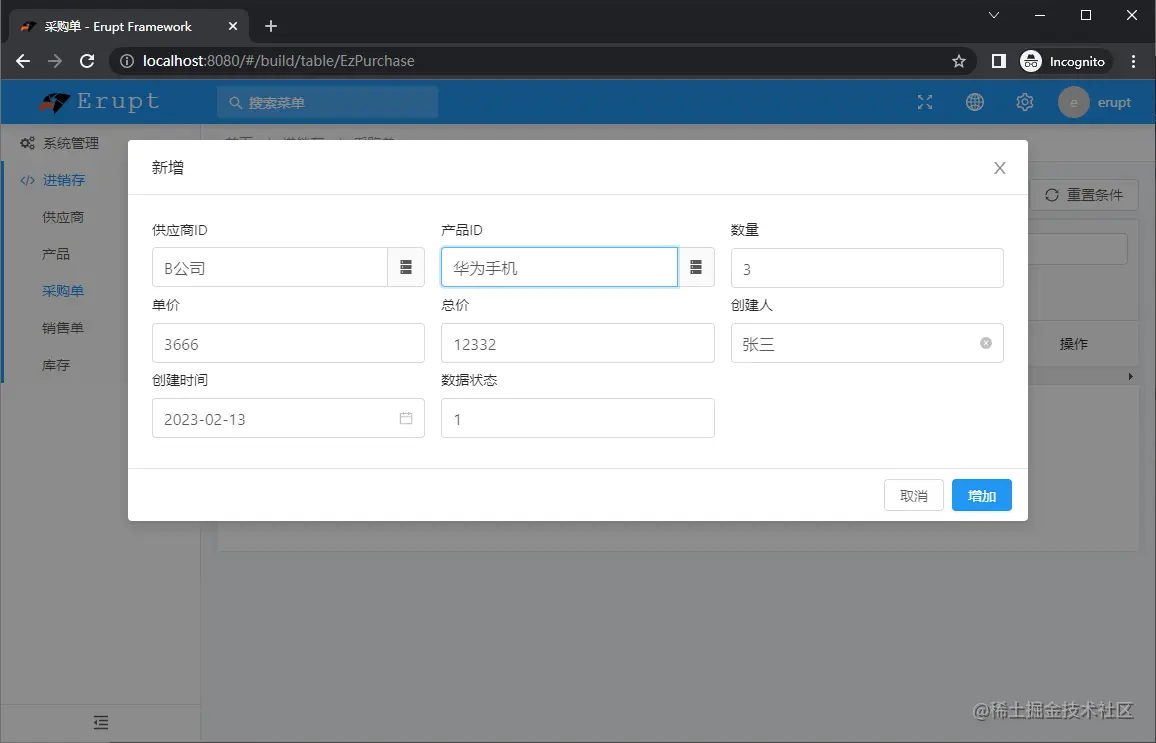
Task: Click the 供应商ID input field
Action: coord(270,267)
